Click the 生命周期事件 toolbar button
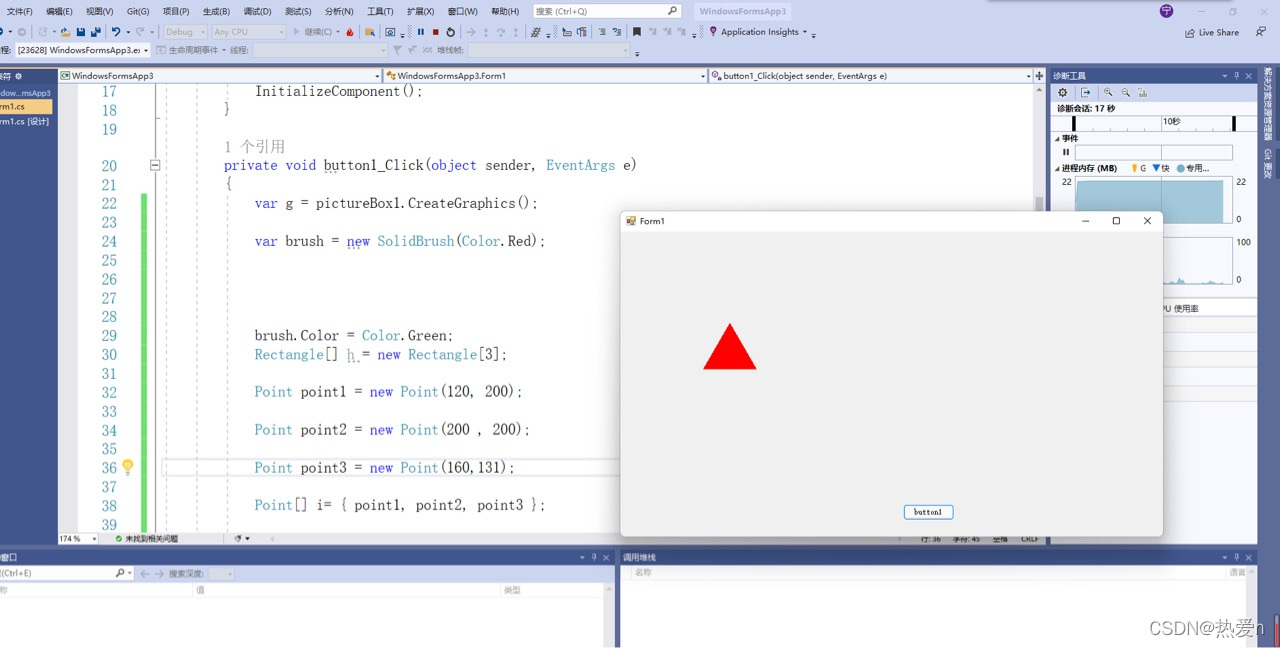This screenshot has height=648, width=1280. (190, 50)
